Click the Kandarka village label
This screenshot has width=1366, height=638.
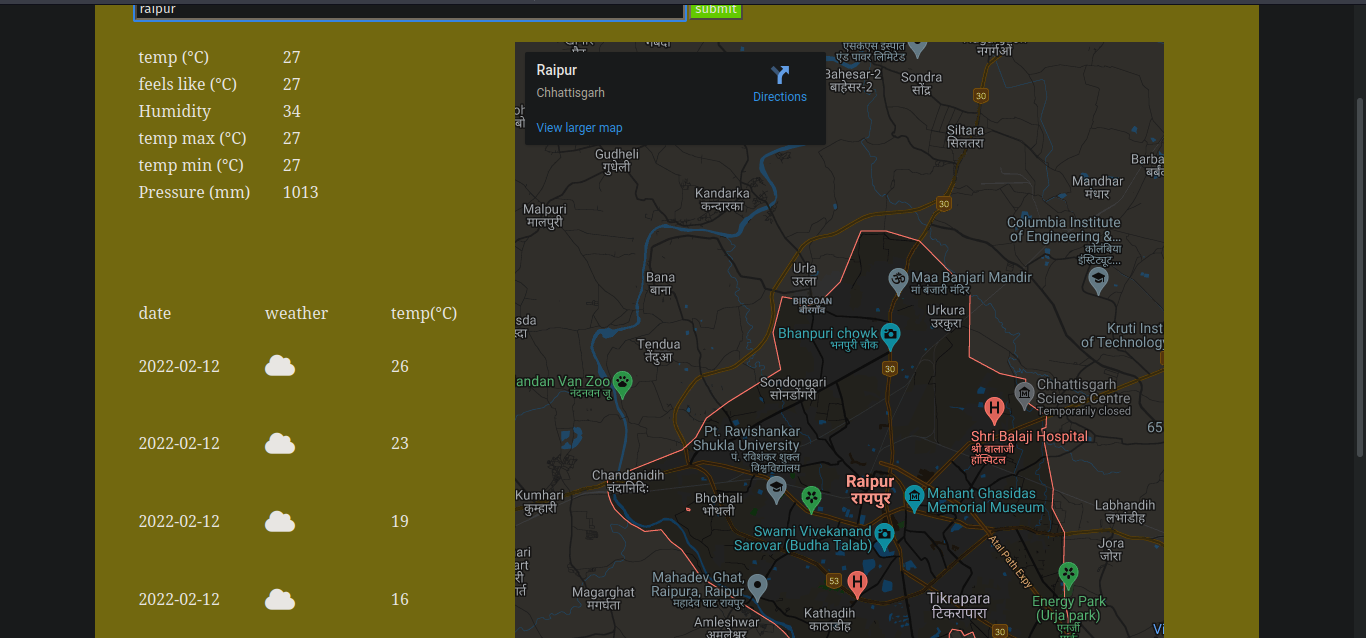722,200
